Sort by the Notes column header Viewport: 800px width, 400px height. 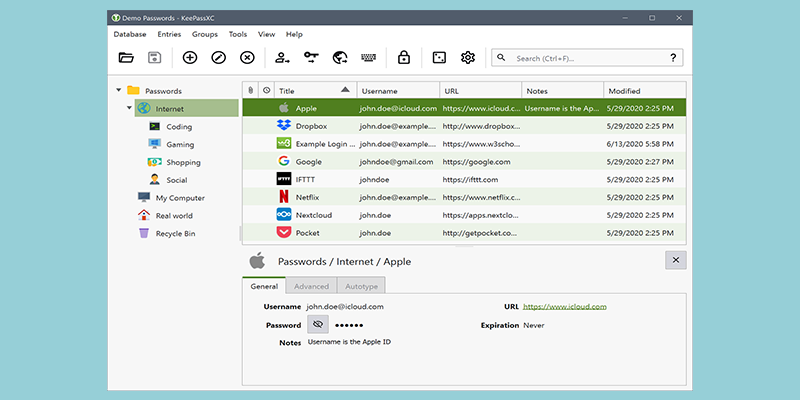pos(562,90)
